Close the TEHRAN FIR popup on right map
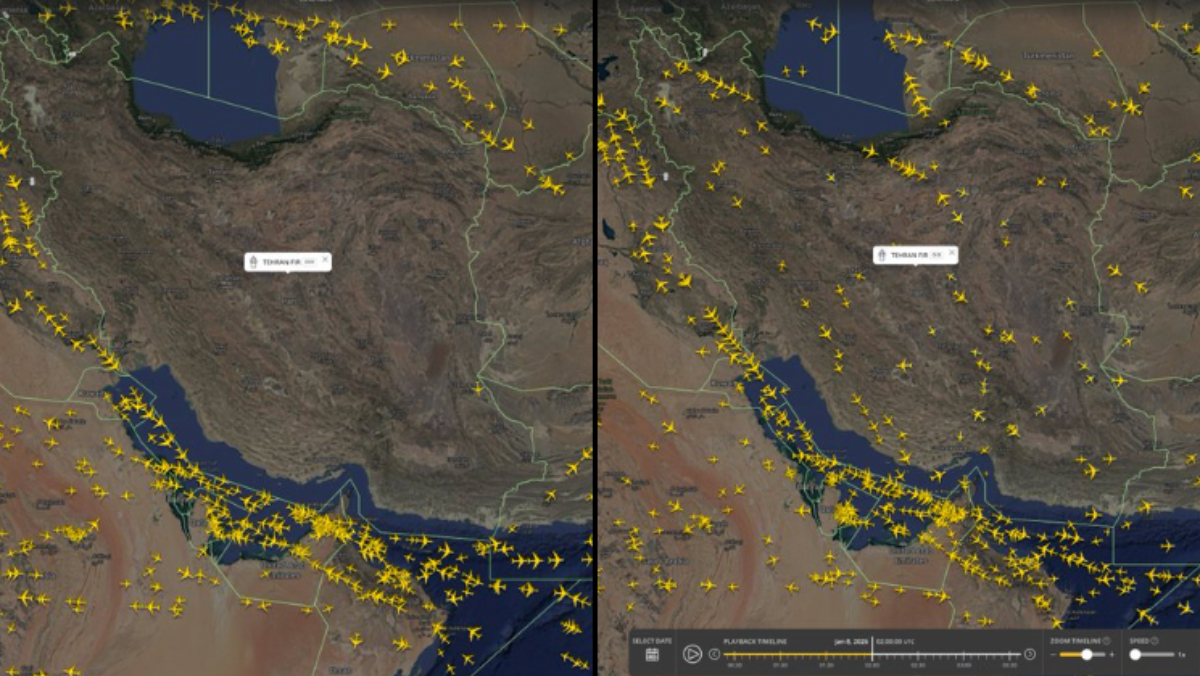 [951, 255]
